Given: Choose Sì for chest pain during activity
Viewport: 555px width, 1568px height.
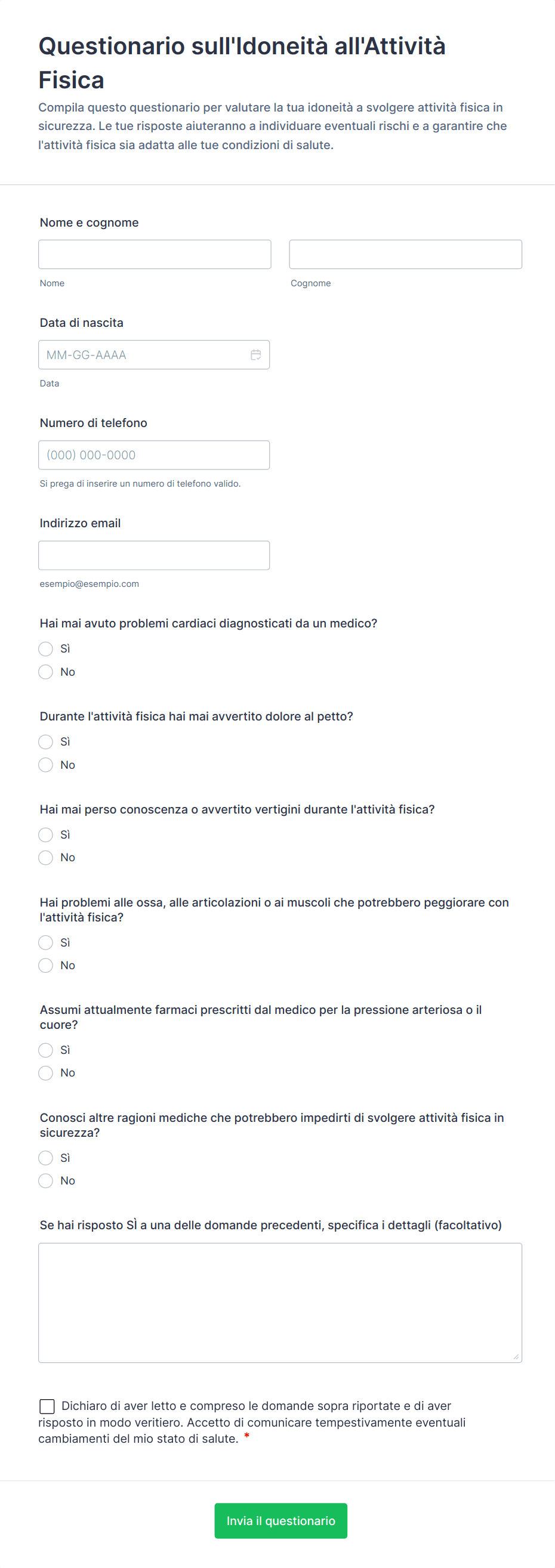Looking at the screenshot, I should click(x=46, y=742).
